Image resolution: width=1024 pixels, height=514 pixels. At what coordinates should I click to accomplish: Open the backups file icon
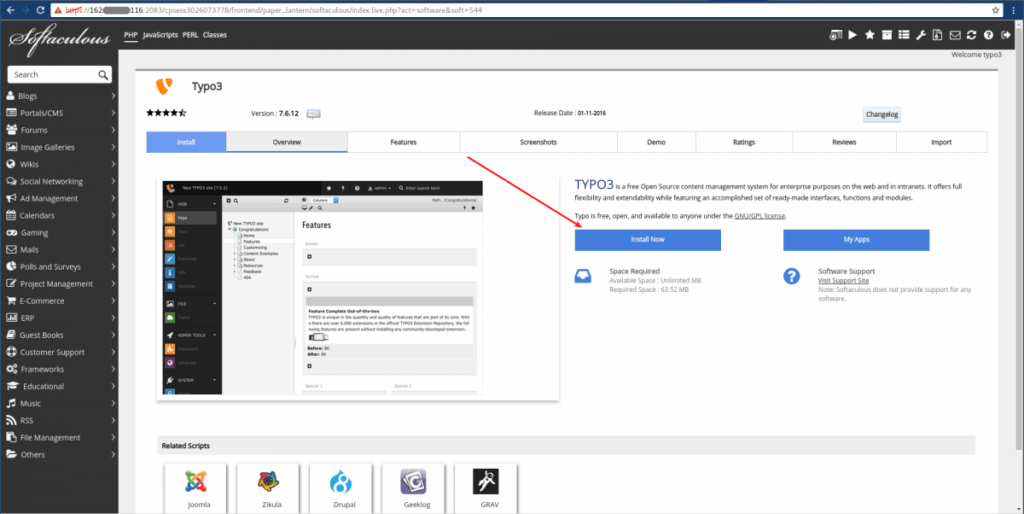tap(937, 35)
